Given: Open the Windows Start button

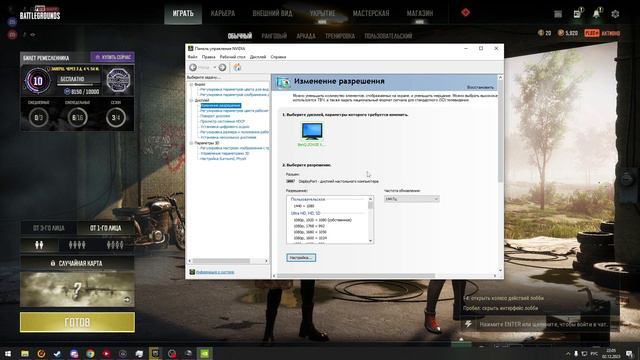Looking at the screenshot, I should click(8, 353).
